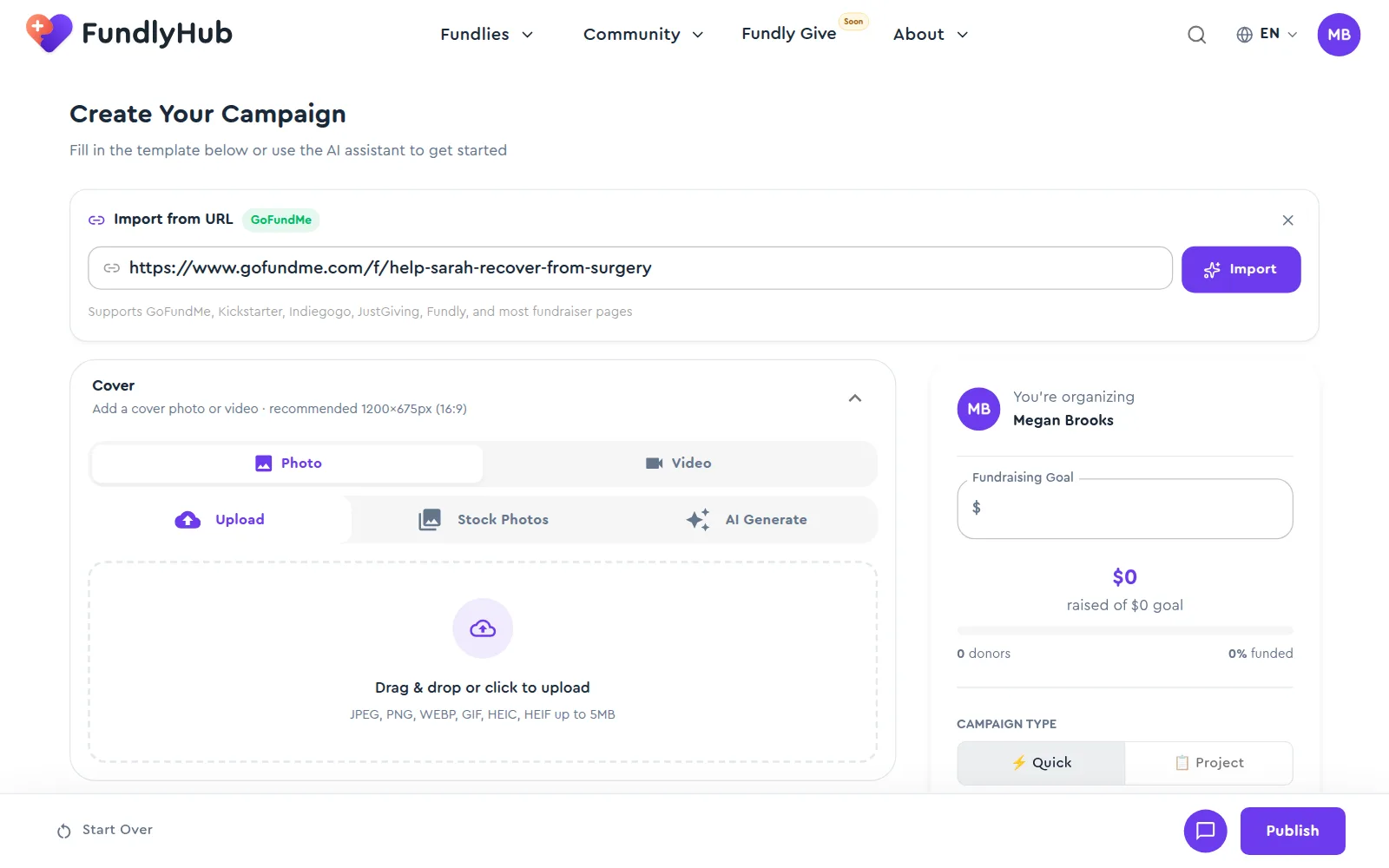
Task: Click the cloud upload icon in drop zone
Action: [483, 628]
